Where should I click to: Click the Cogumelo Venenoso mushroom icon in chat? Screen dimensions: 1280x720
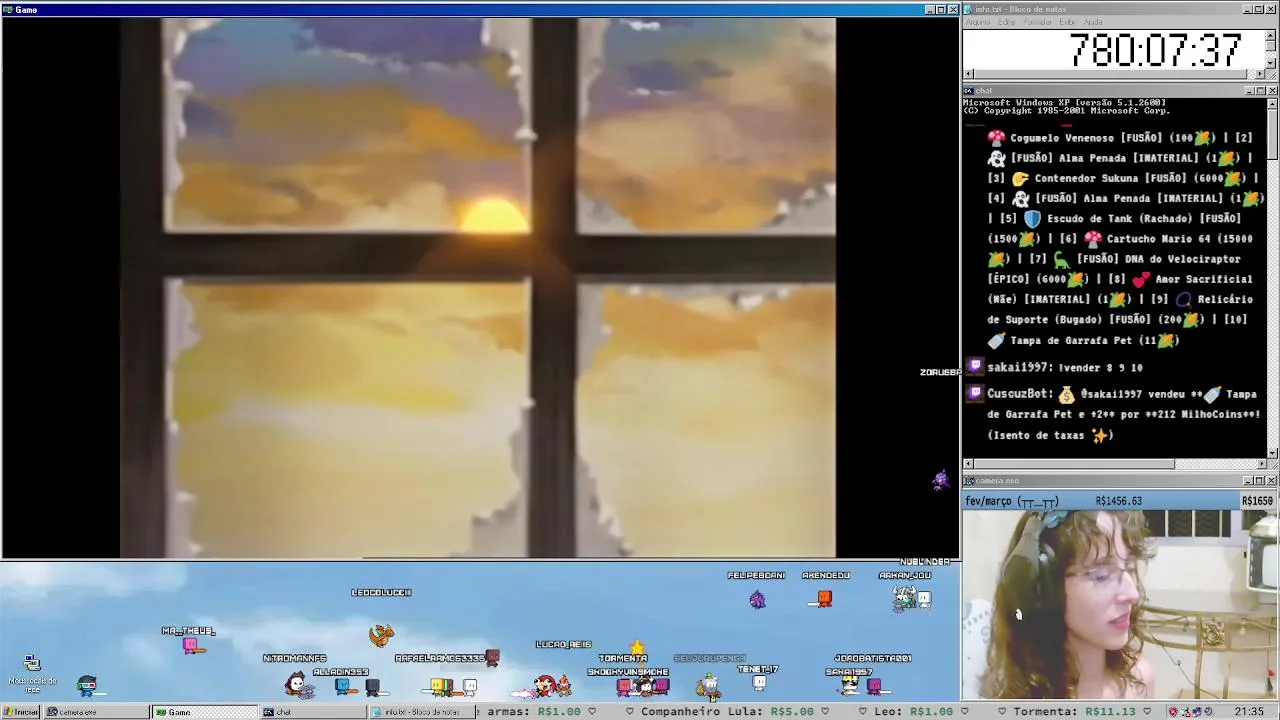pyautogui.click(x=996, y=138)
